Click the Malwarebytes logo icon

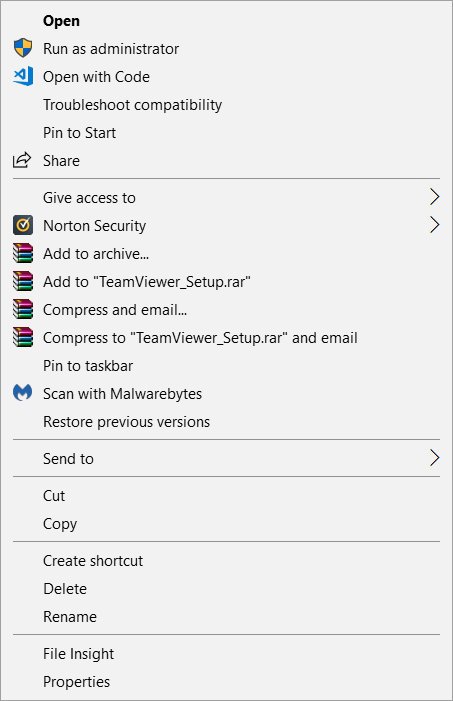[x=22, y=393]
